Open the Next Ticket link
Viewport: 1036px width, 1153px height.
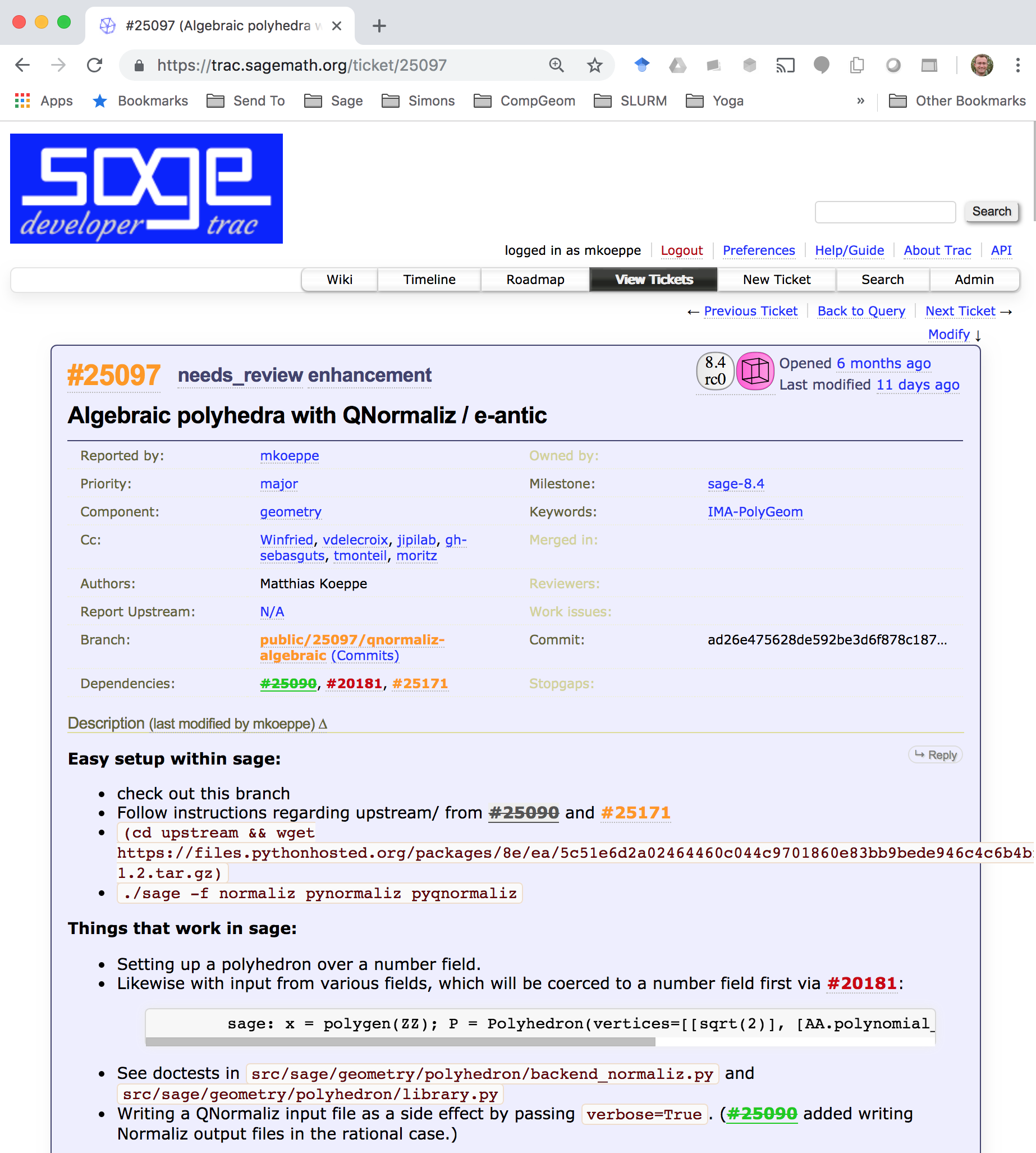click(x=960, y=311)
